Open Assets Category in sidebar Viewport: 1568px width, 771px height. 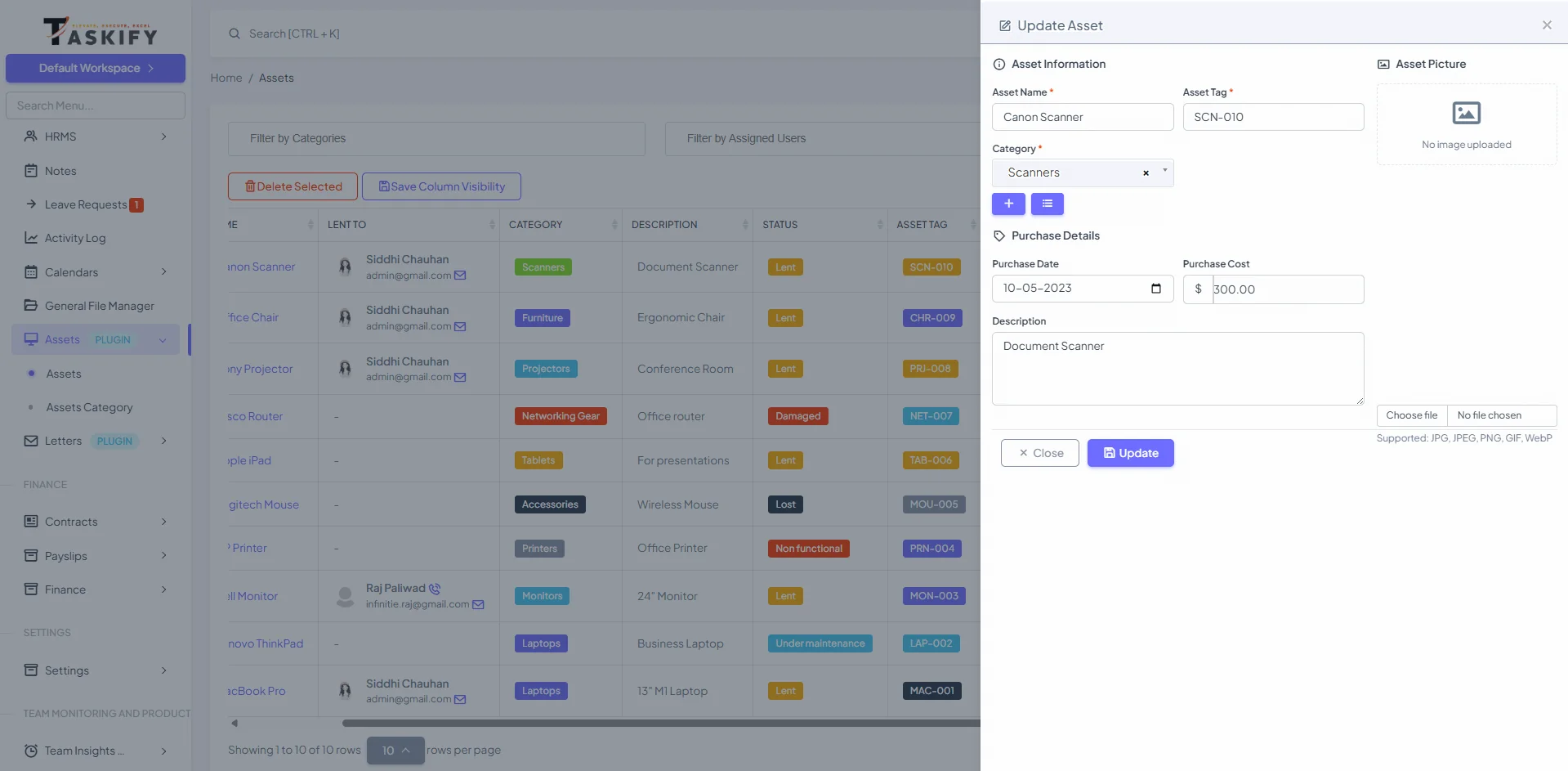(x=89, y=407)
